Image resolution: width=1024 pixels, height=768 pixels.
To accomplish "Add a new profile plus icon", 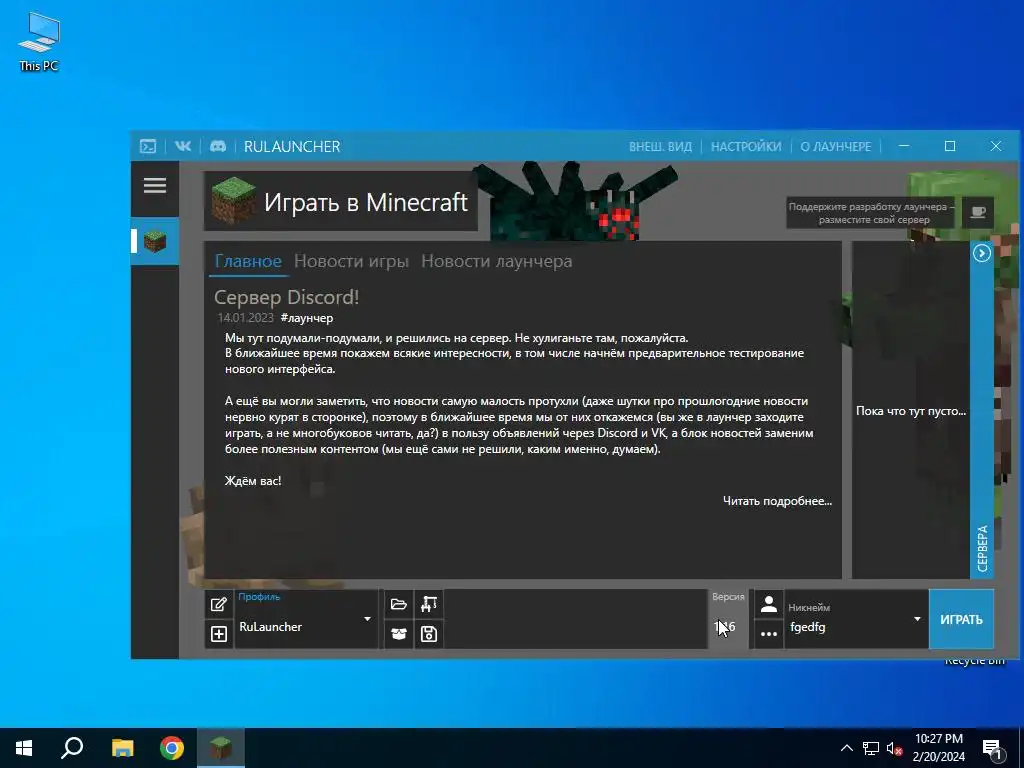I will pyautogui.click(x=219, y=633).
